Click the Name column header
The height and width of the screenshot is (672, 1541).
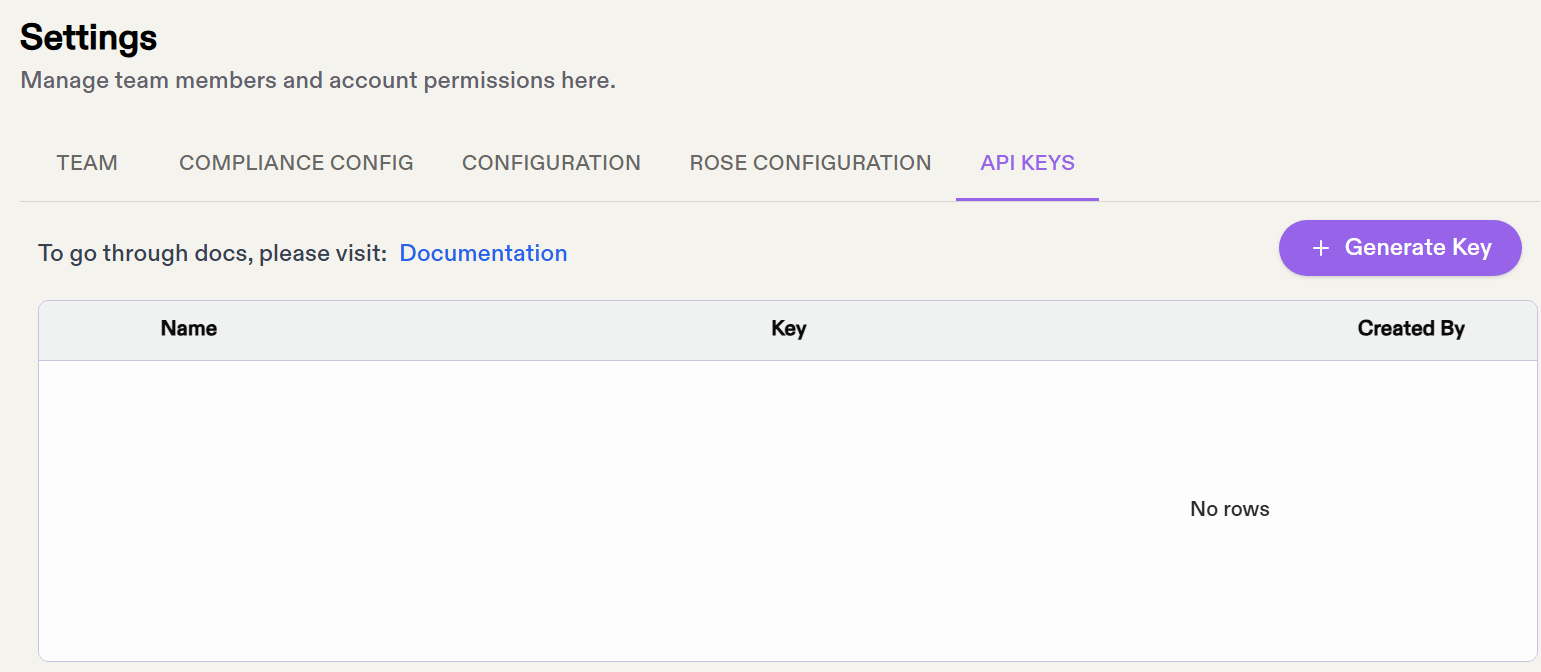pos(189,328)
